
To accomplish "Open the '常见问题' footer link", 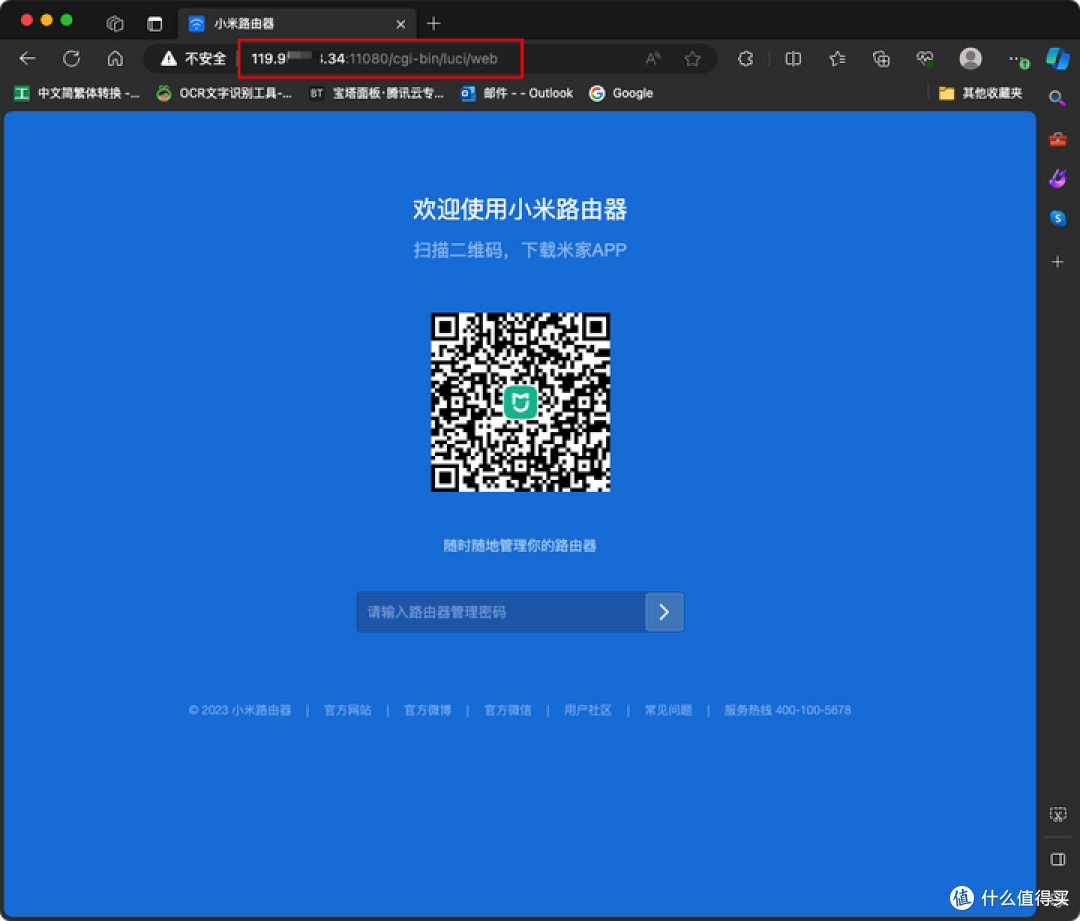I will [668, 710].
